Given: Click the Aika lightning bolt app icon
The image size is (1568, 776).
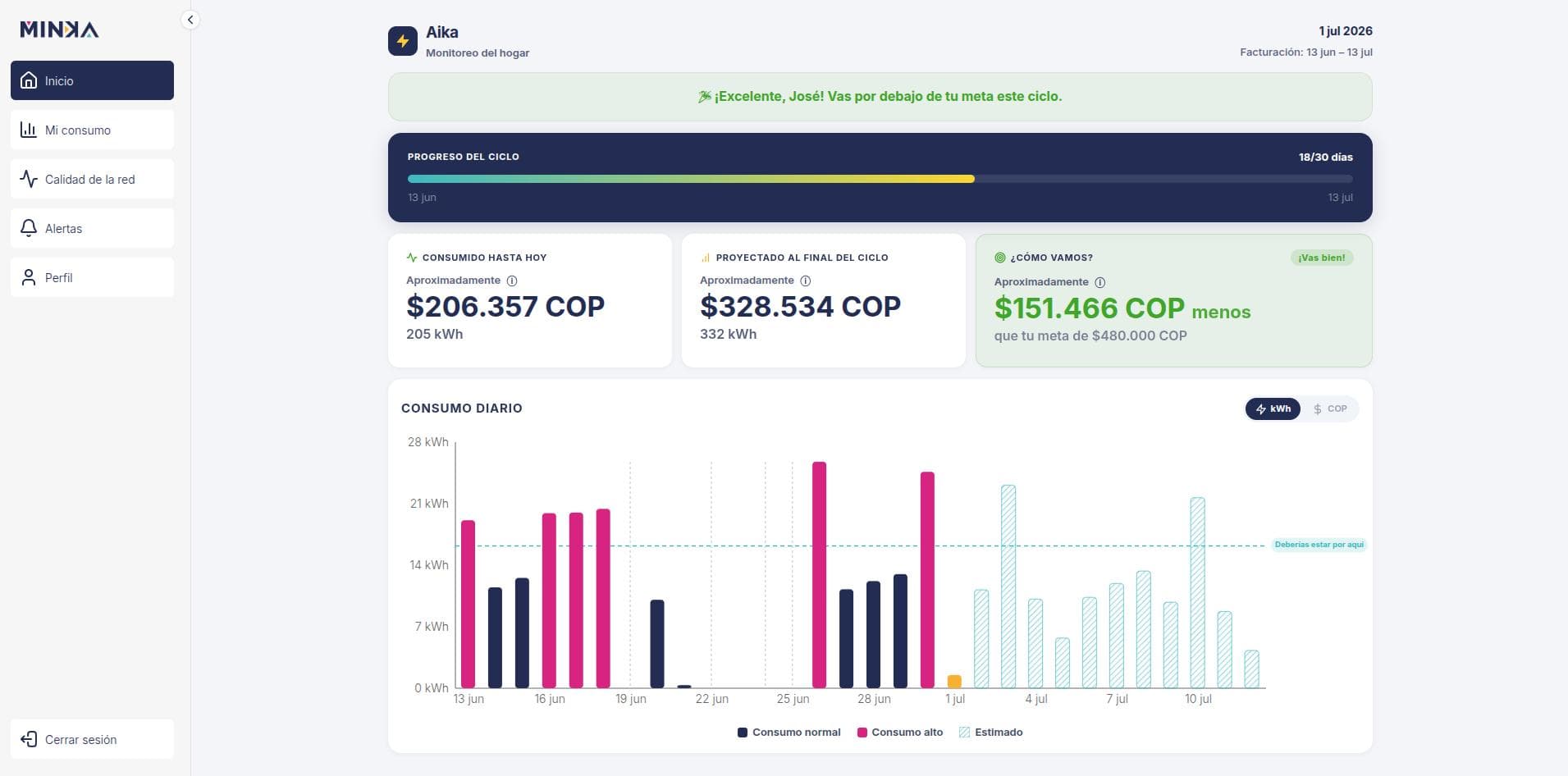Looking at the screenshot, I should pos(403,41).
